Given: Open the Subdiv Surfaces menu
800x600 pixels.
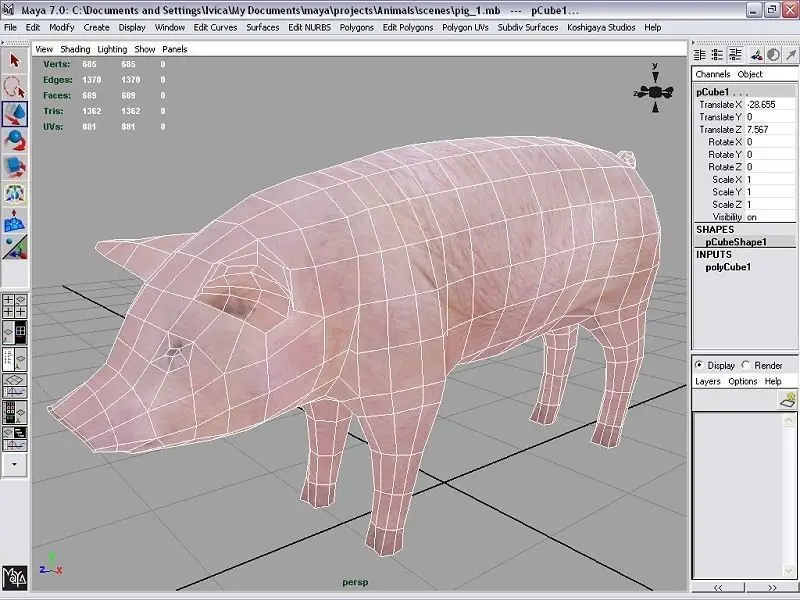Looking at the screenshot, I should (x=528, y=28).
